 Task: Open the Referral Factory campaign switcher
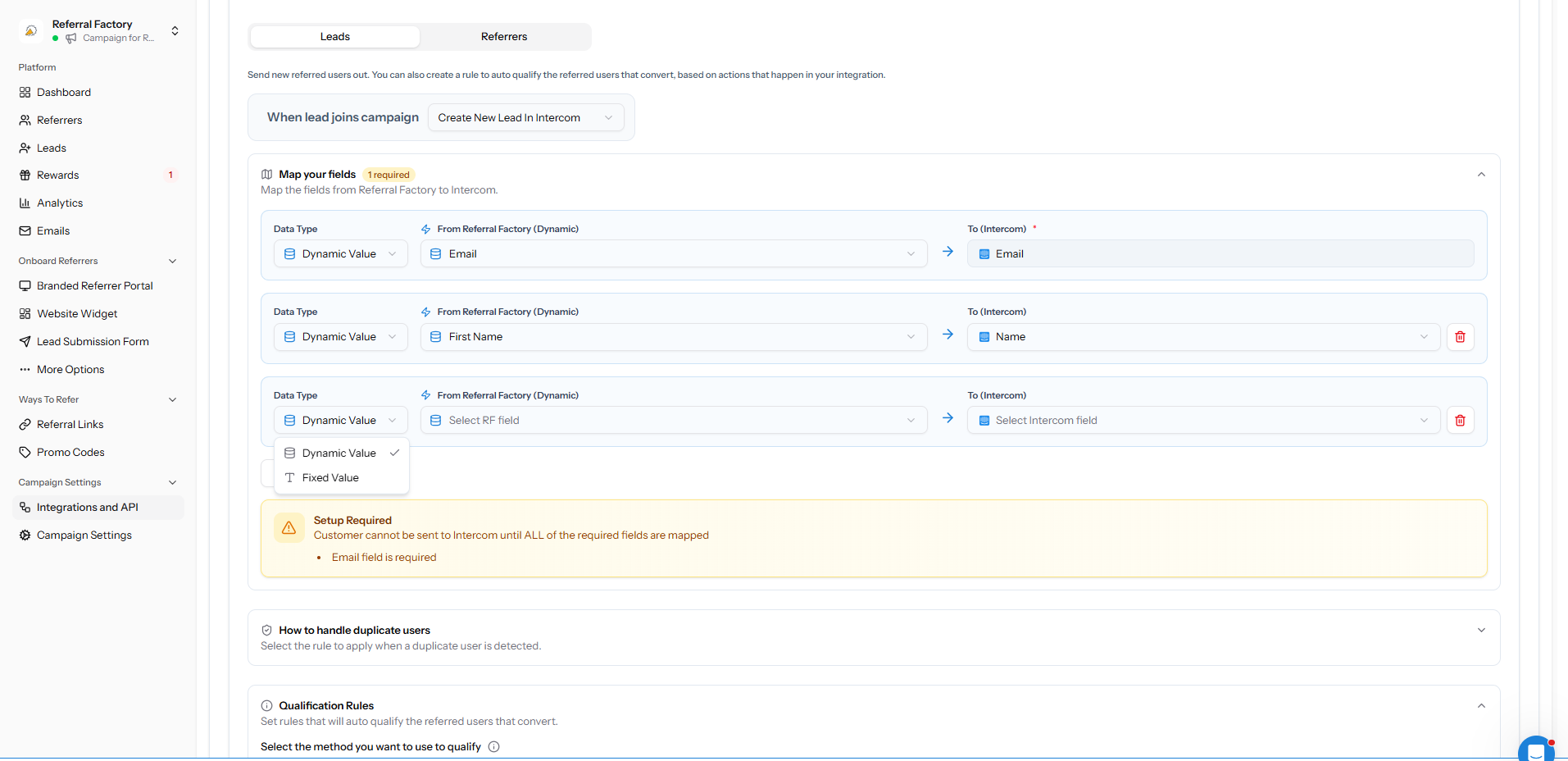tap(175, 31)
